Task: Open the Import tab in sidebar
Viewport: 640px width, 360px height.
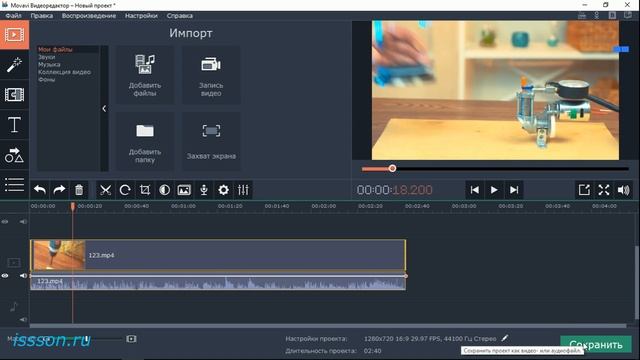Action: [14, 35]
